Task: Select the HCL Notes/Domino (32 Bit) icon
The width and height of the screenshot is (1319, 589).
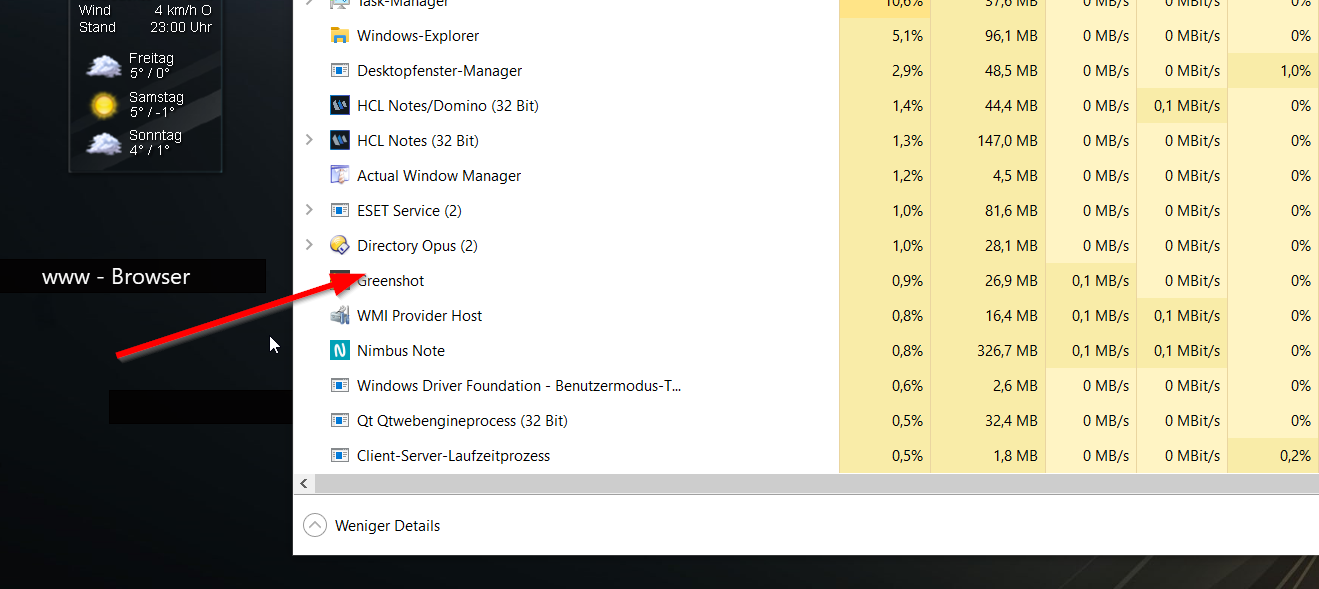Action: pos(340,105)
